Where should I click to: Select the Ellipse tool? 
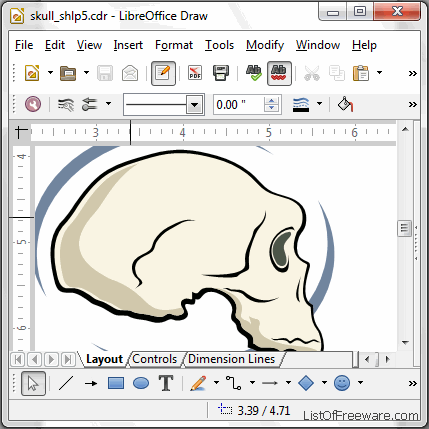tap(141, 383)
